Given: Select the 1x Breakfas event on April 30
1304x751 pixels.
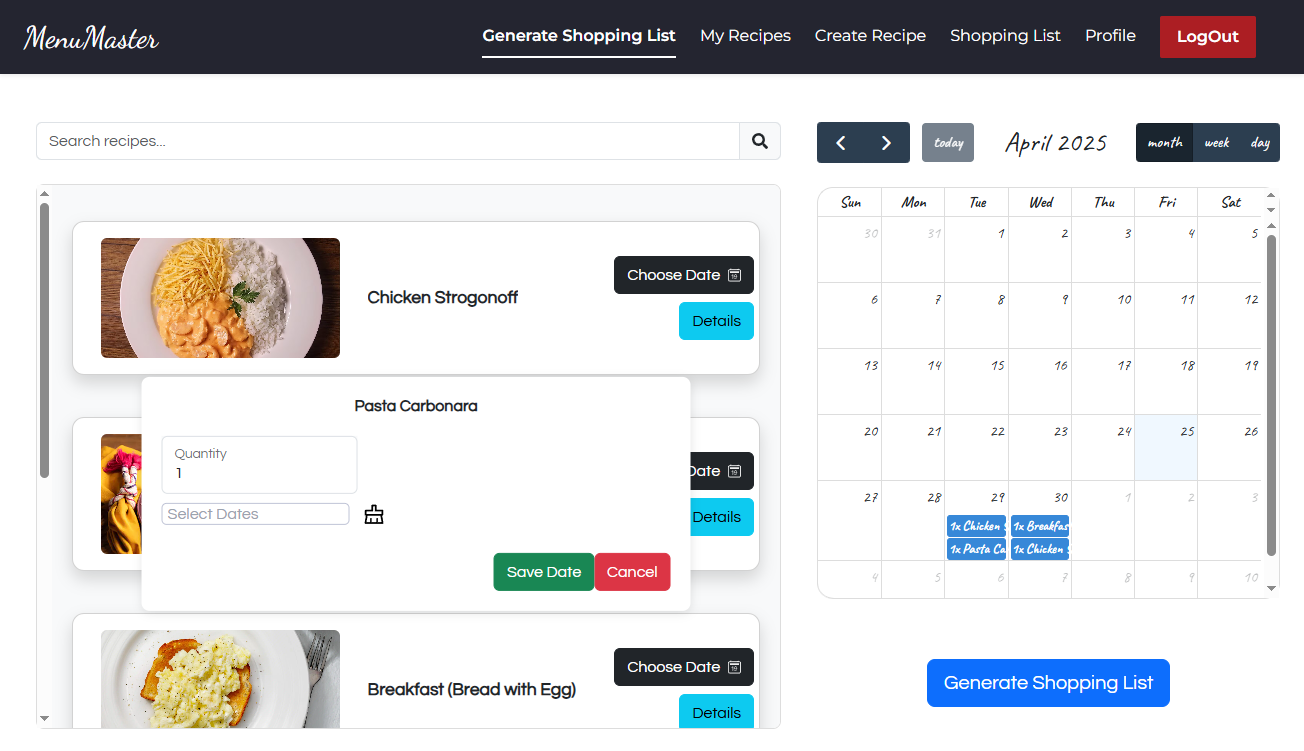Looking at the screenshot, I should pos(1040,526).
